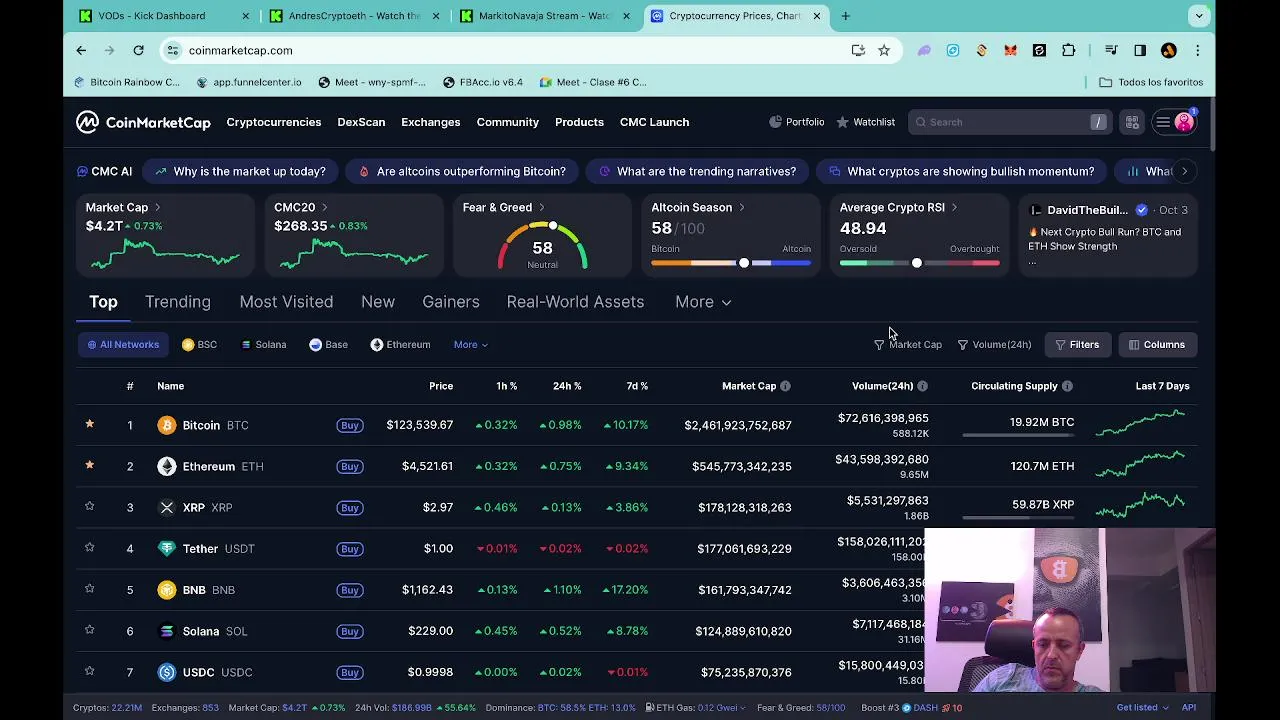Open the Get listed dropdown in footer
The height and width of the screenshot is (720, 1280).
(x=1142, y=708)
